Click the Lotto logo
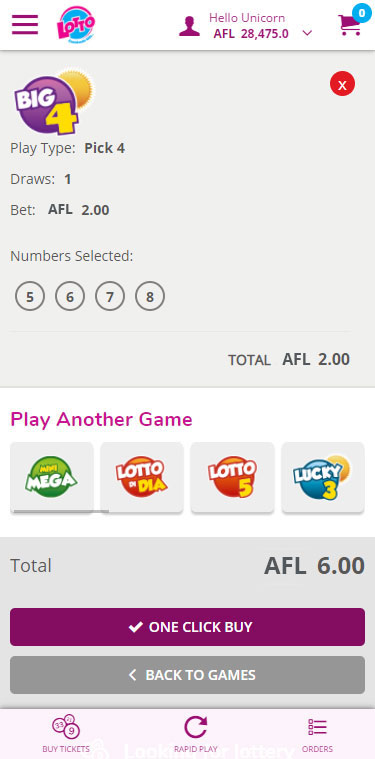Viewport: 375px width, 759px height. point(75,24)
